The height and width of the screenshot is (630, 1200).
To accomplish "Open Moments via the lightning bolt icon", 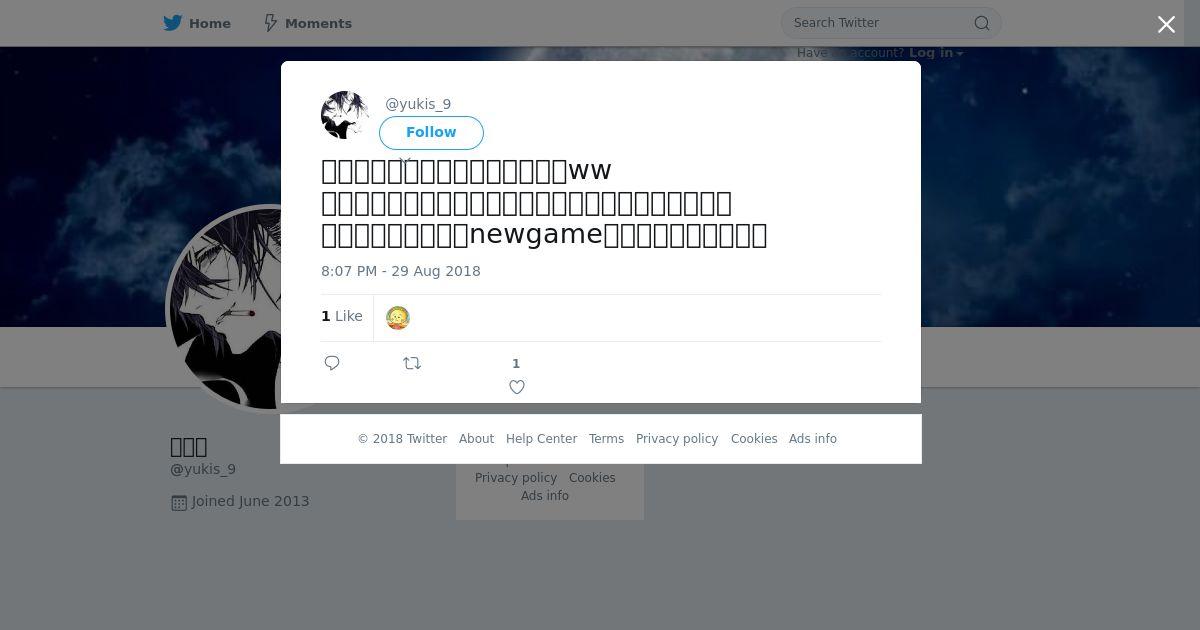I will (270, 23).
